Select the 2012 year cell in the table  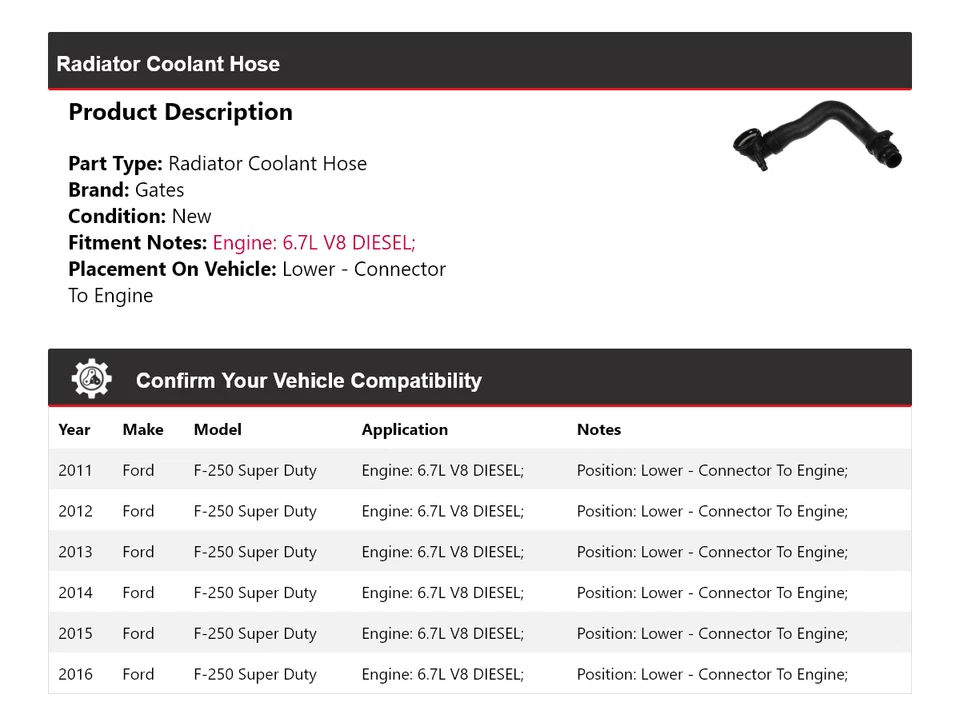point(75,512)
